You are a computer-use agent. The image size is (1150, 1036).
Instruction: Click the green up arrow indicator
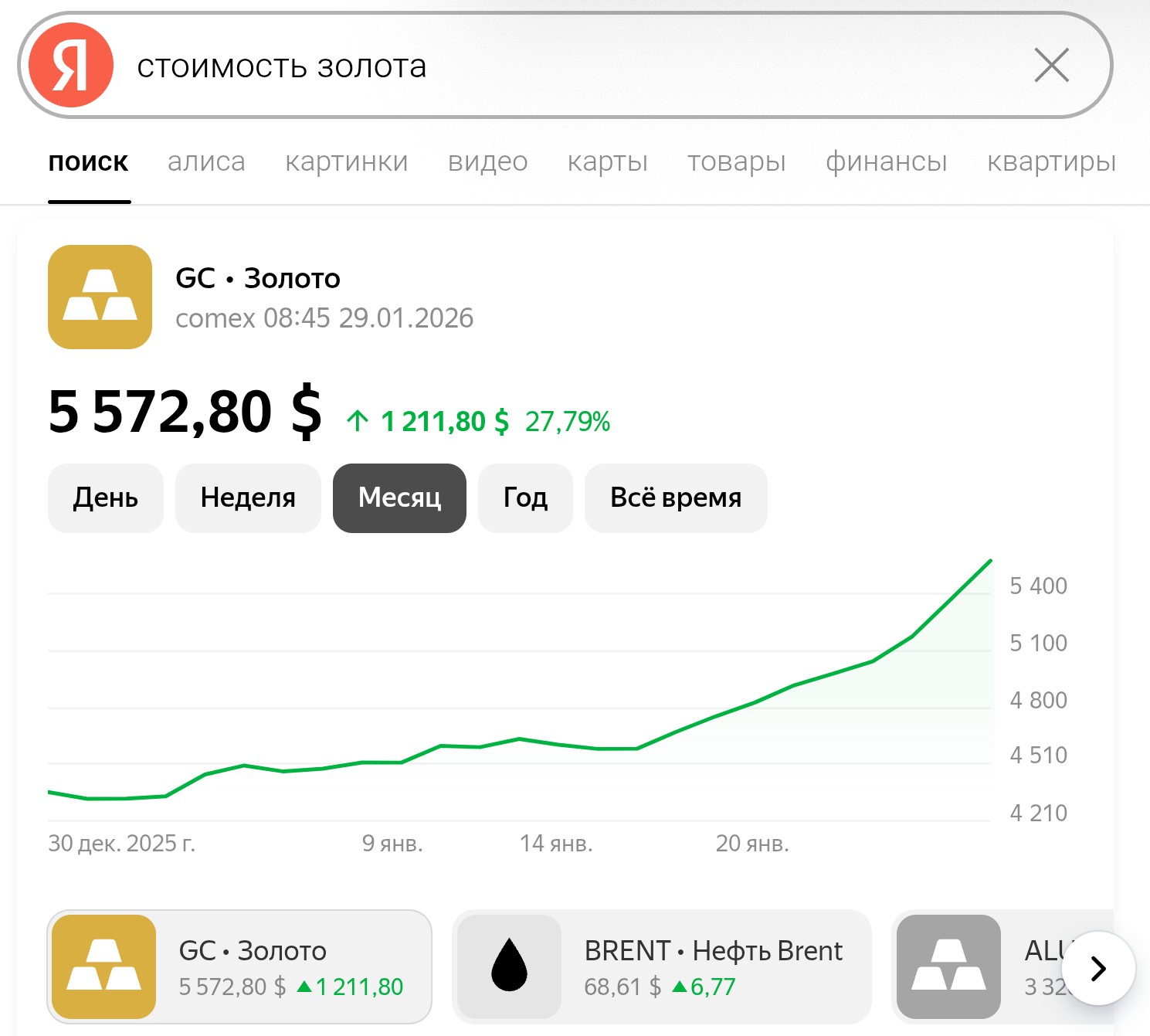pos(357,421)
